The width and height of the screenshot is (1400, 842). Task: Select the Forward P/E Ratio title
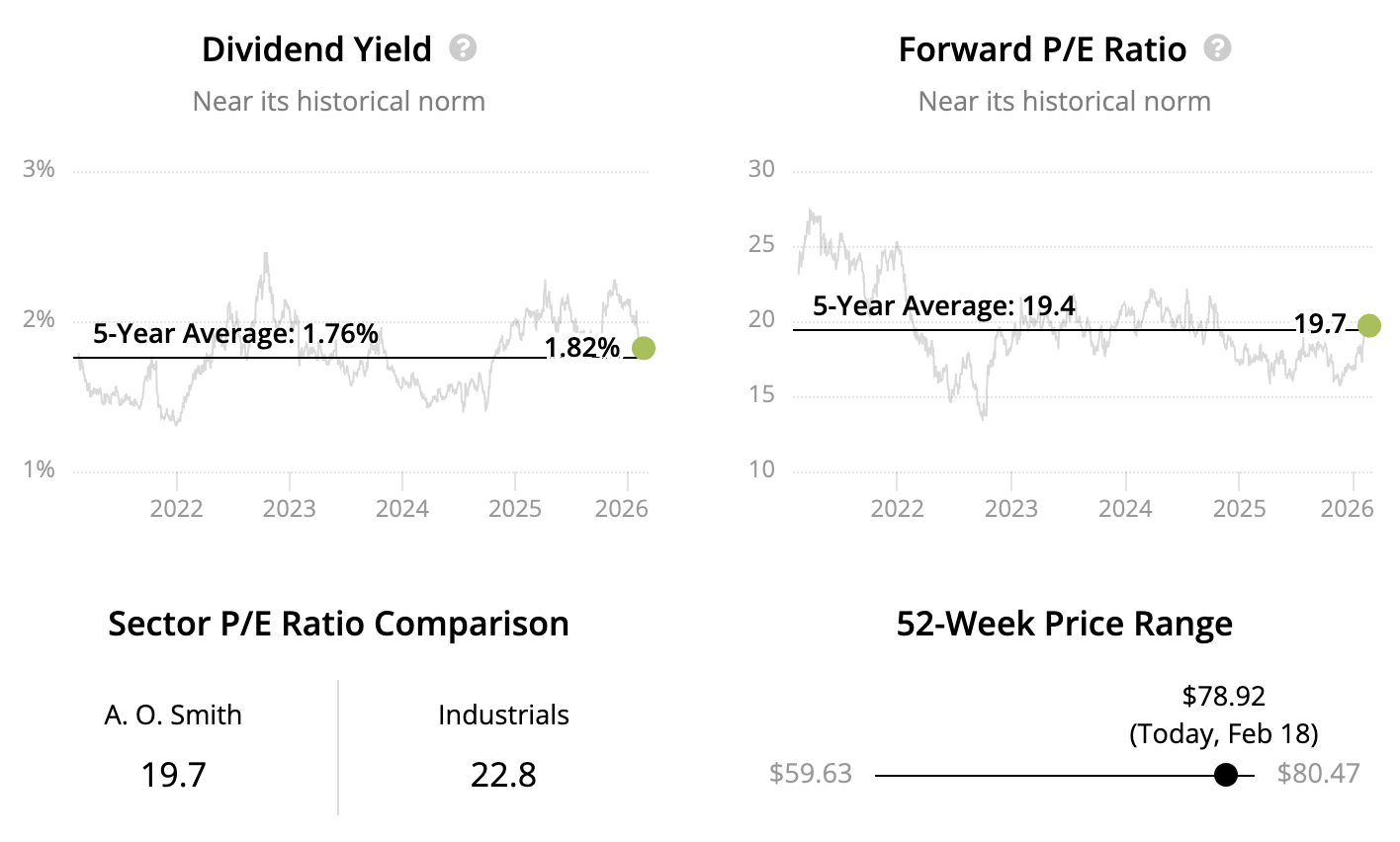coord(1042,49)
